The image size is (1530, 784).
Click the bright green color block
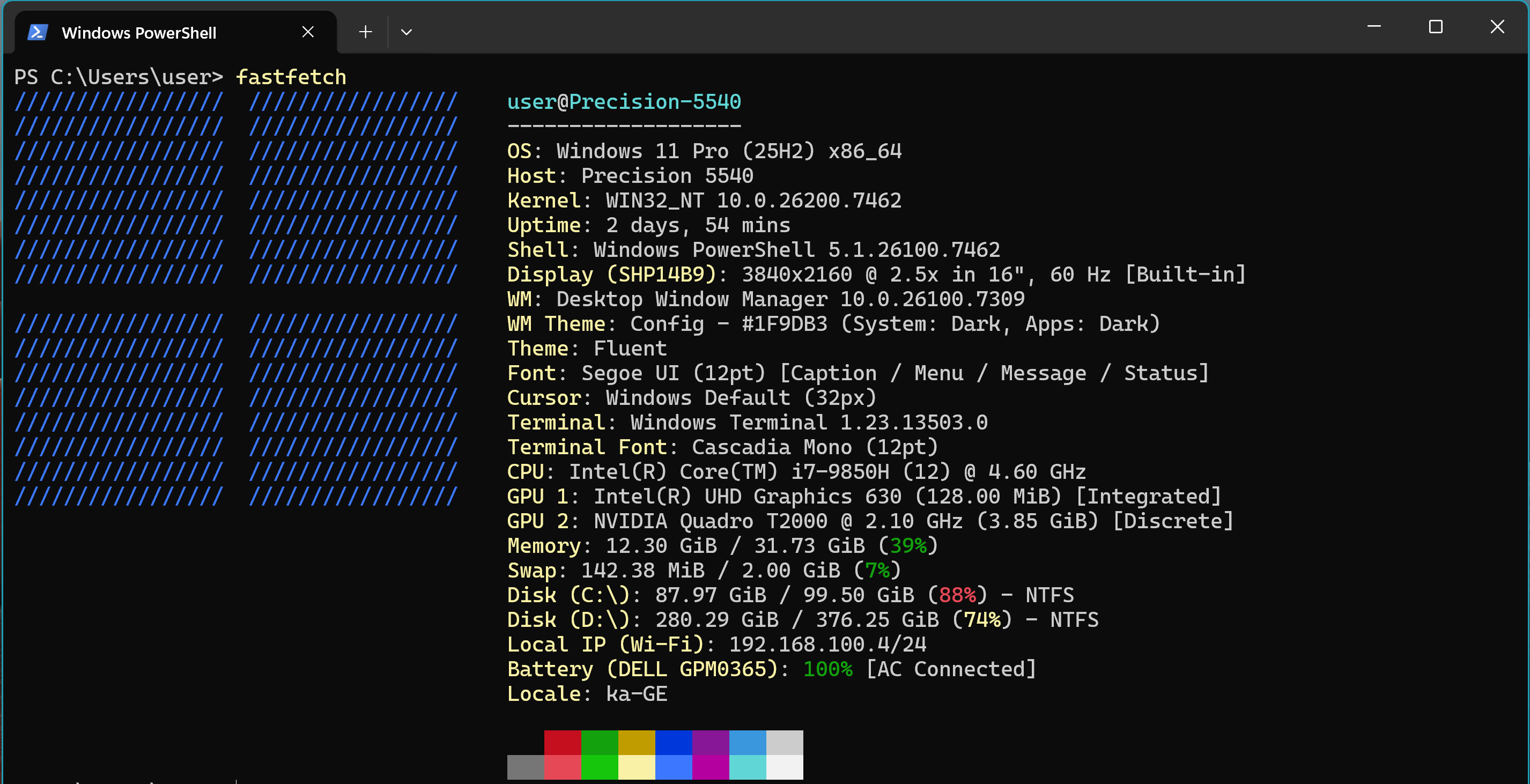pos(599,767)
